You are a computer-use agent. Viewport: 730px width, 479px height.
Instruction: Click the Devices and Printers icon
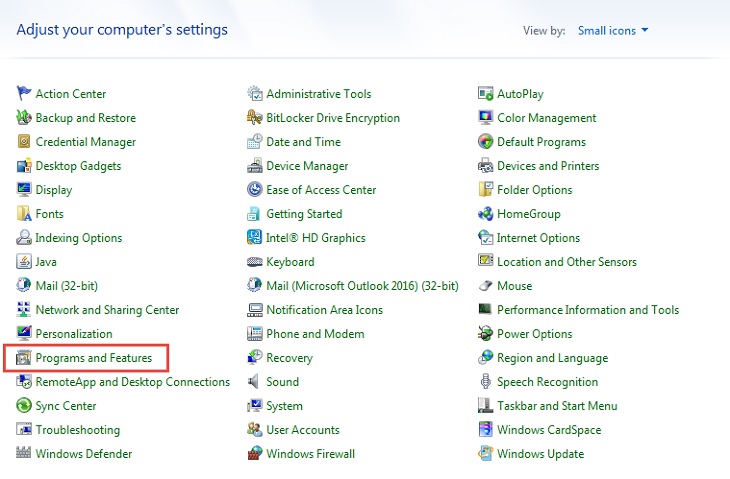pyautogui.click(x=486, y=166)
